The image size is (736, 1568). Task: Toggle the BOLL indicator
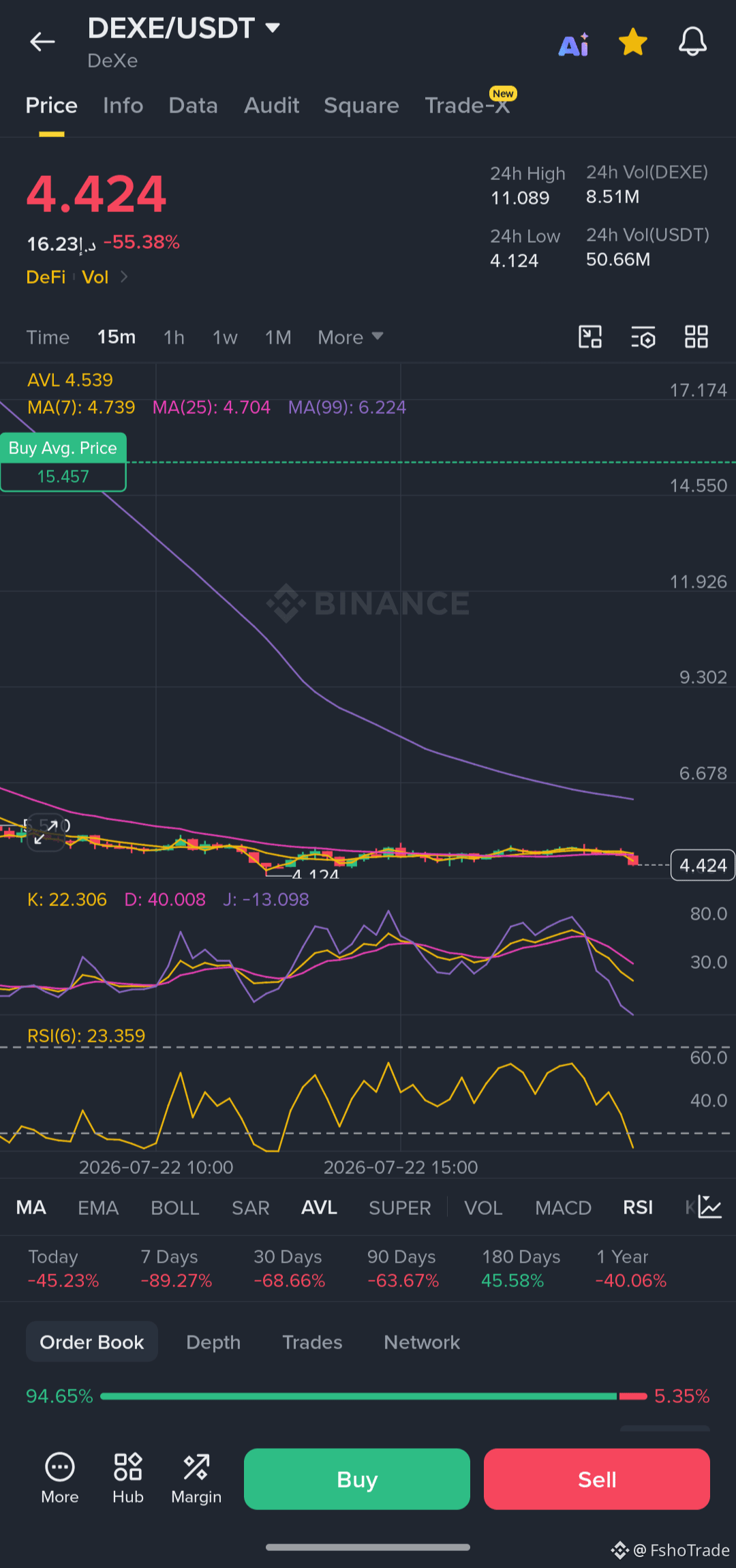pyautogui.click(x=175, y=1207)
